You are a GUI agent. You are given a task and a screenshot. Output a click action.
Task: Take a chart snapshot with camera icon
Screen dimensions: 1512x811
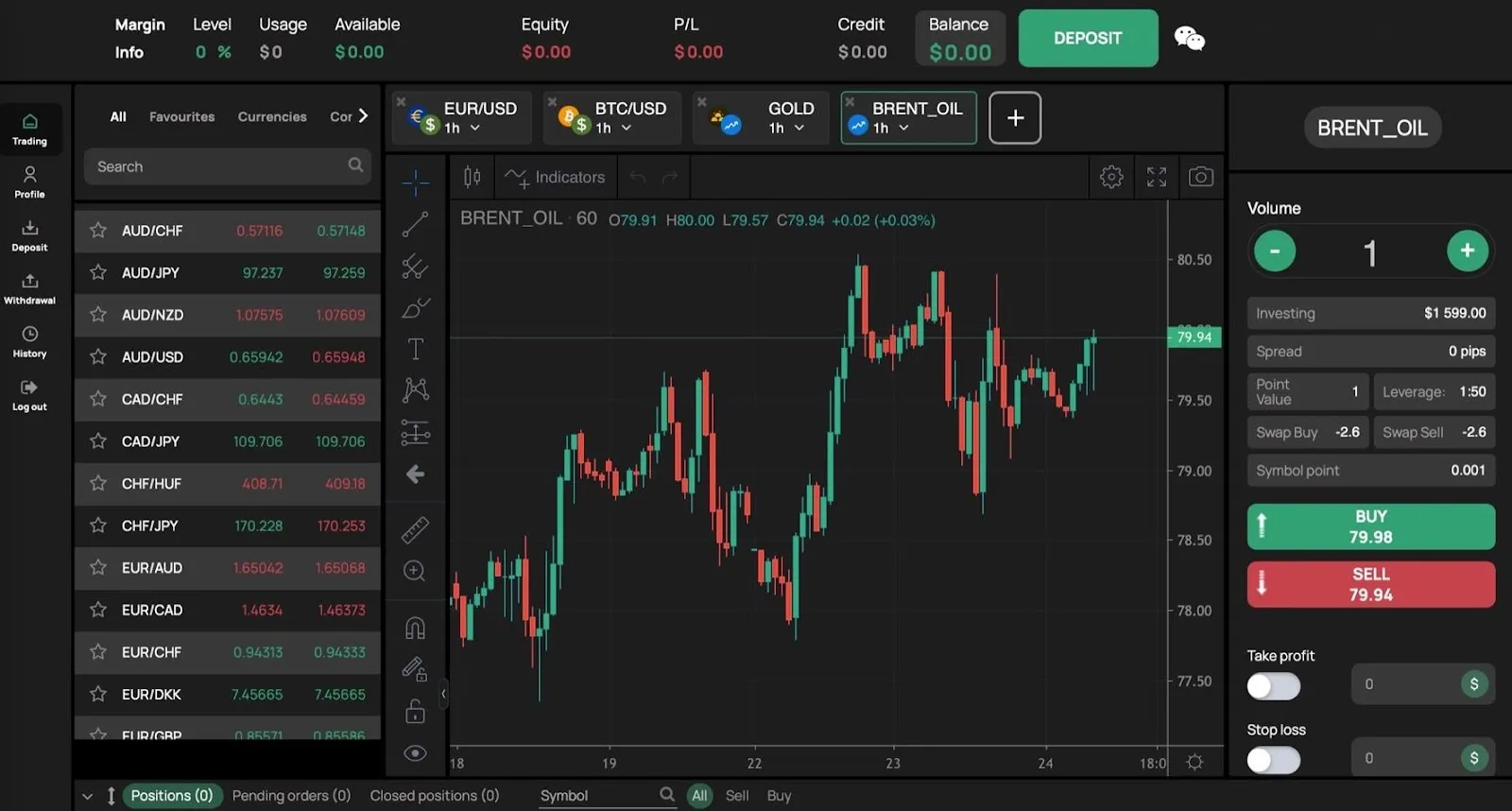[x=1201, y=177]
